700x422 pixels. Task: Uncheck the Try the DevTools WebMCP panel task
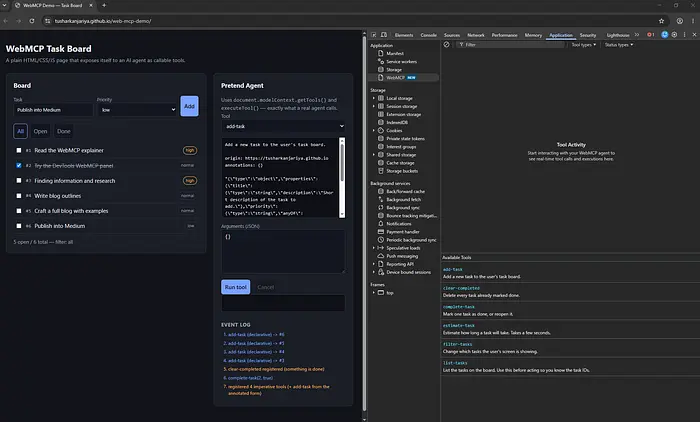pyautogui.click(x=19, y=165)
